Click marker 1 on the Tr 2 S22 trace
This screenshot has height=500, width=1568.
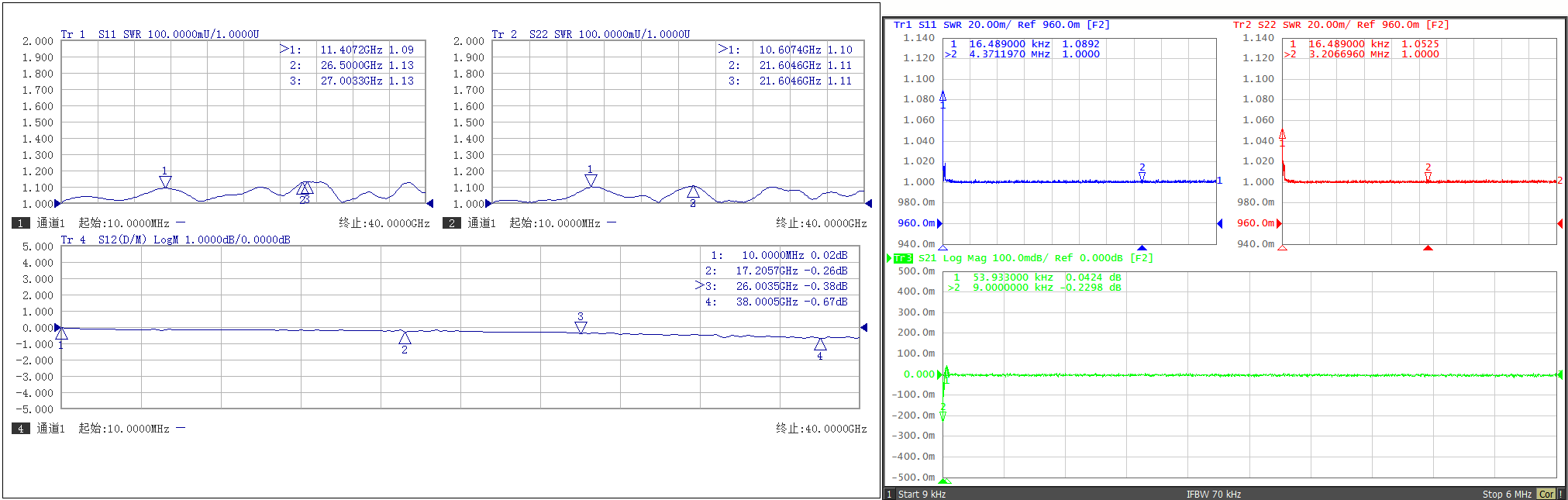(591, 180)
